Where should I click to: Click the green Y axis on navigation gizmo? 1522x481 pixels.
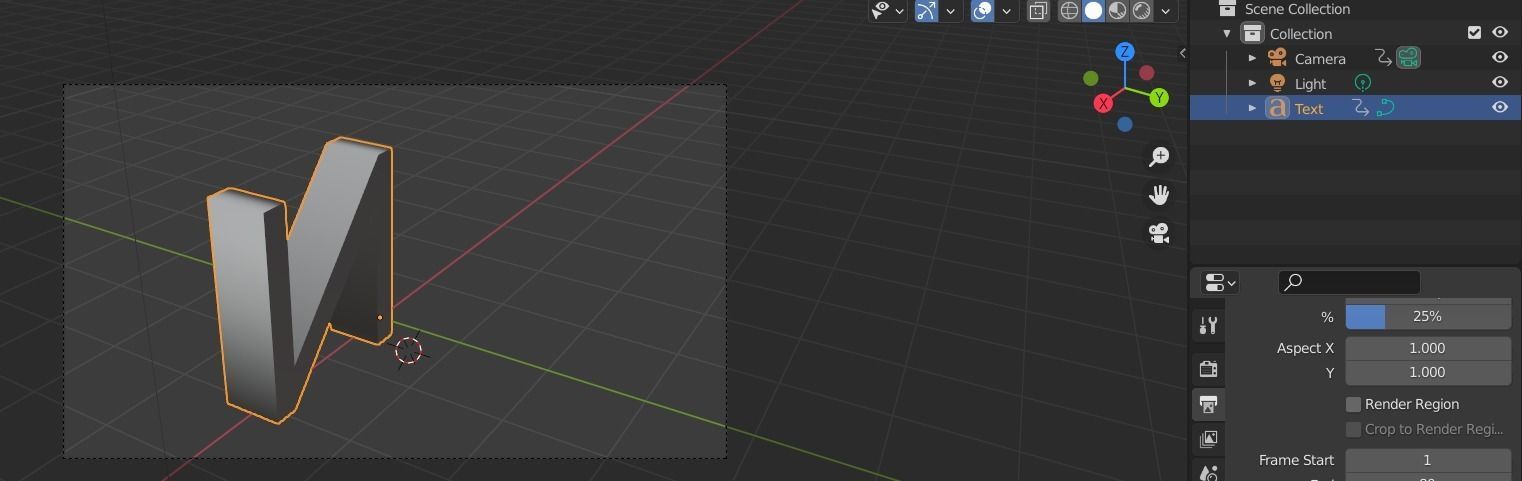tap(1159, 97)
